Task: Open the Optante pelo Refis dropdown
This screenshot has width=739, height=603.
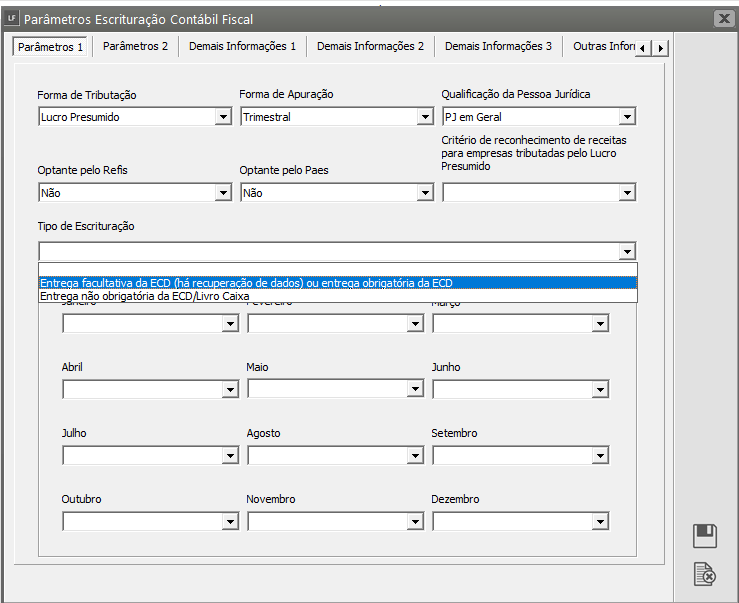Action: coord(223,193)
